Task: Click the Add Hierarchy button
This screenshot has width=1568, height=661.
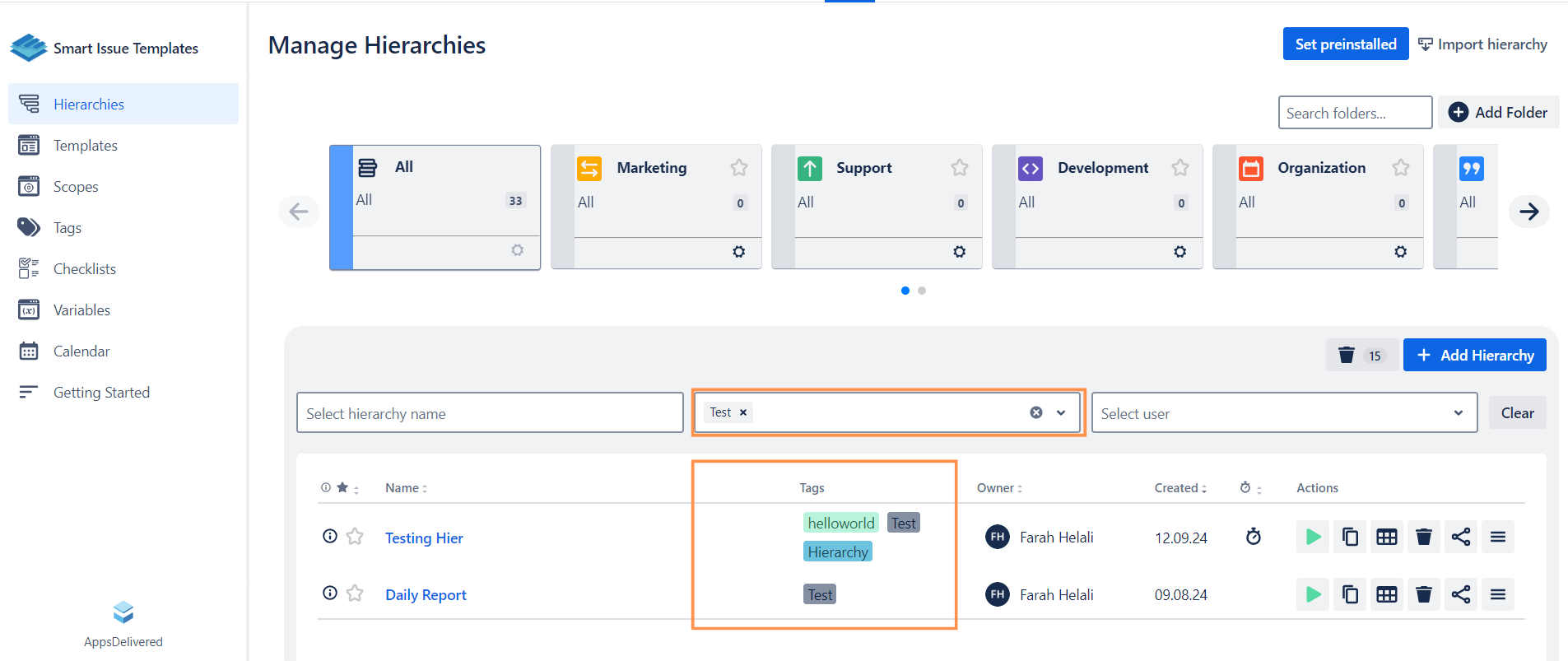Action: click(1474, 356)
